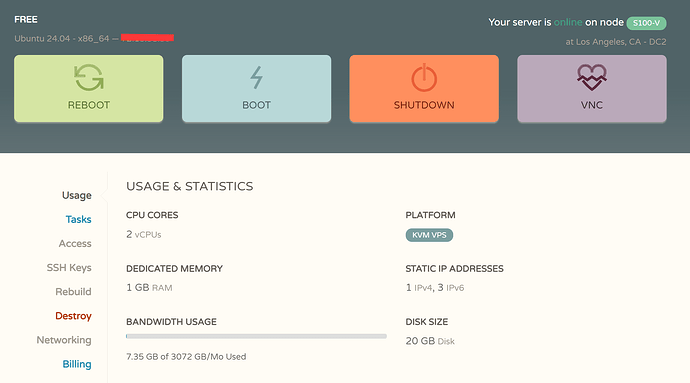The height and width of the screenshot is (383, 690).
Task: Select Destroy in the sidebar
Action: pos(73,316)
